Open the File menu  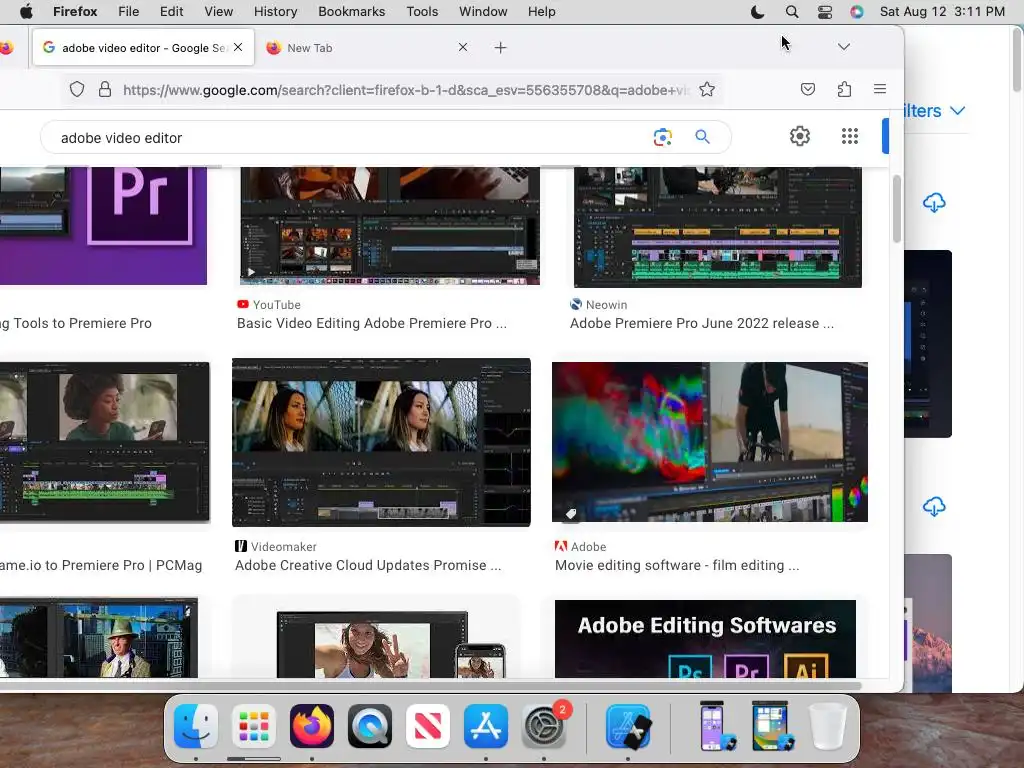click(x=128, y=11)
